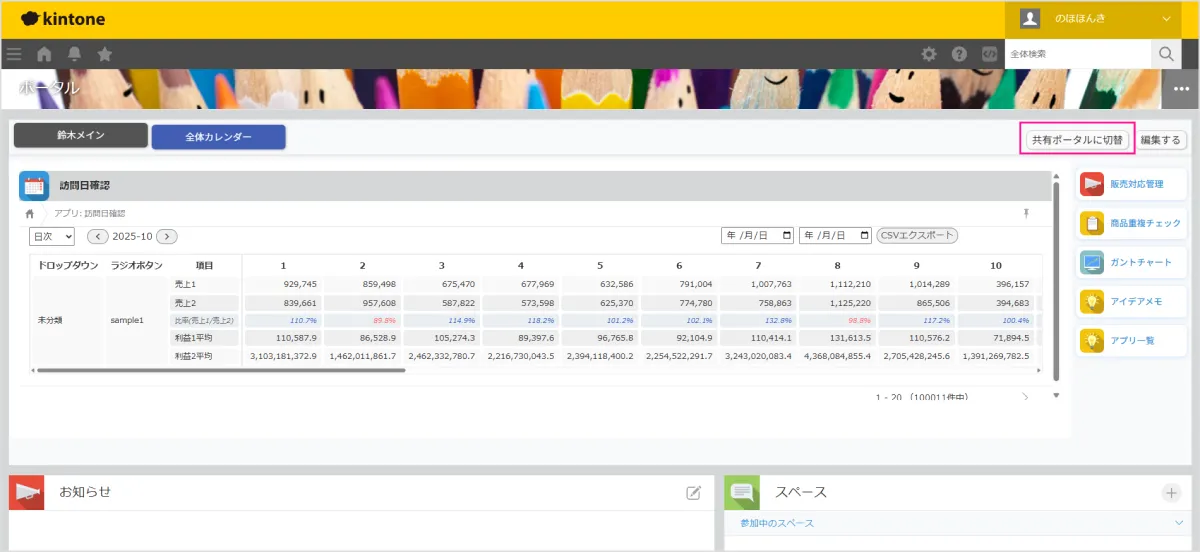The height and width of the screenshot is (552, 1200).
Task: Click the cell value 929,745
Action: pyautogui.click(x=300, y=285)
